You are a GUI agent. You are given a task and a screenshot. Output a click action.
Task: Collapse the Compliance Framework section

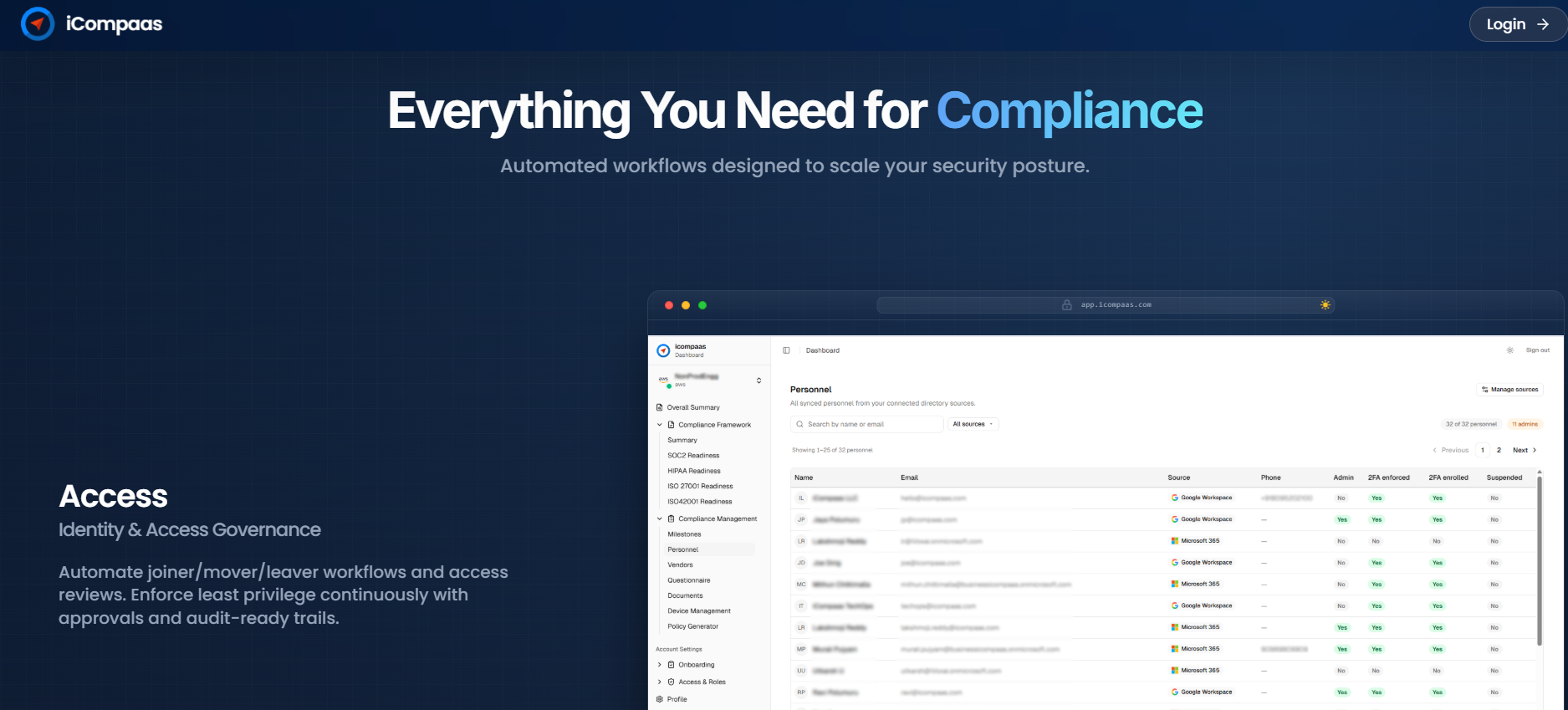pyautogui.click(x=660, y=425)
